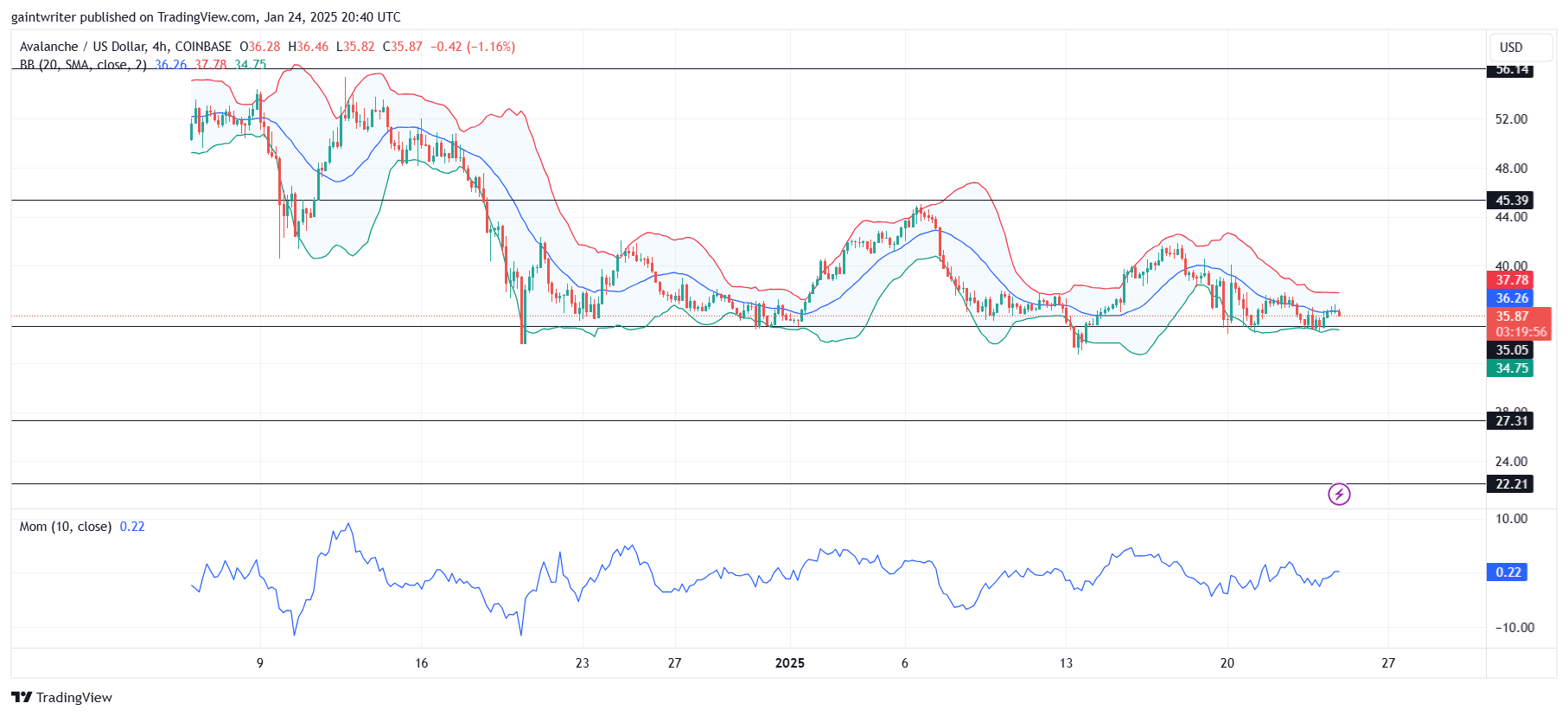
Task: Click date 16 on the time axis
Action: click(421, 663)
